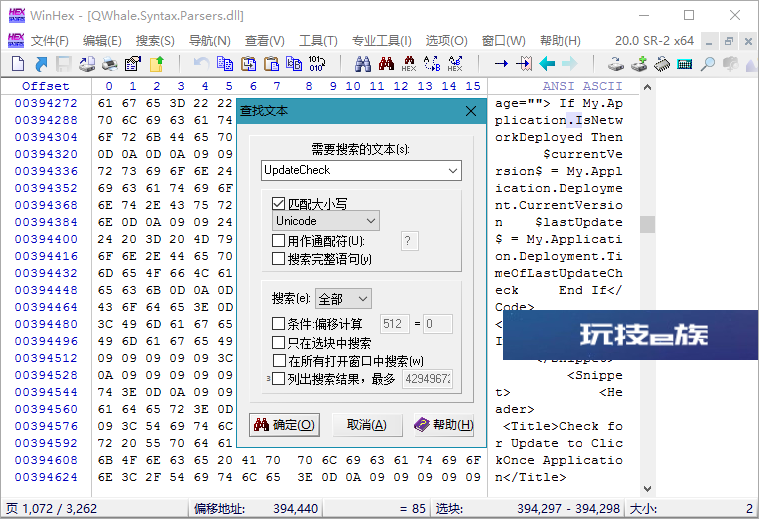The height and width of the screenshot is (519, 759).
Task: Click the red binoculars Find Hex Values icon
Action: point(386,63)
